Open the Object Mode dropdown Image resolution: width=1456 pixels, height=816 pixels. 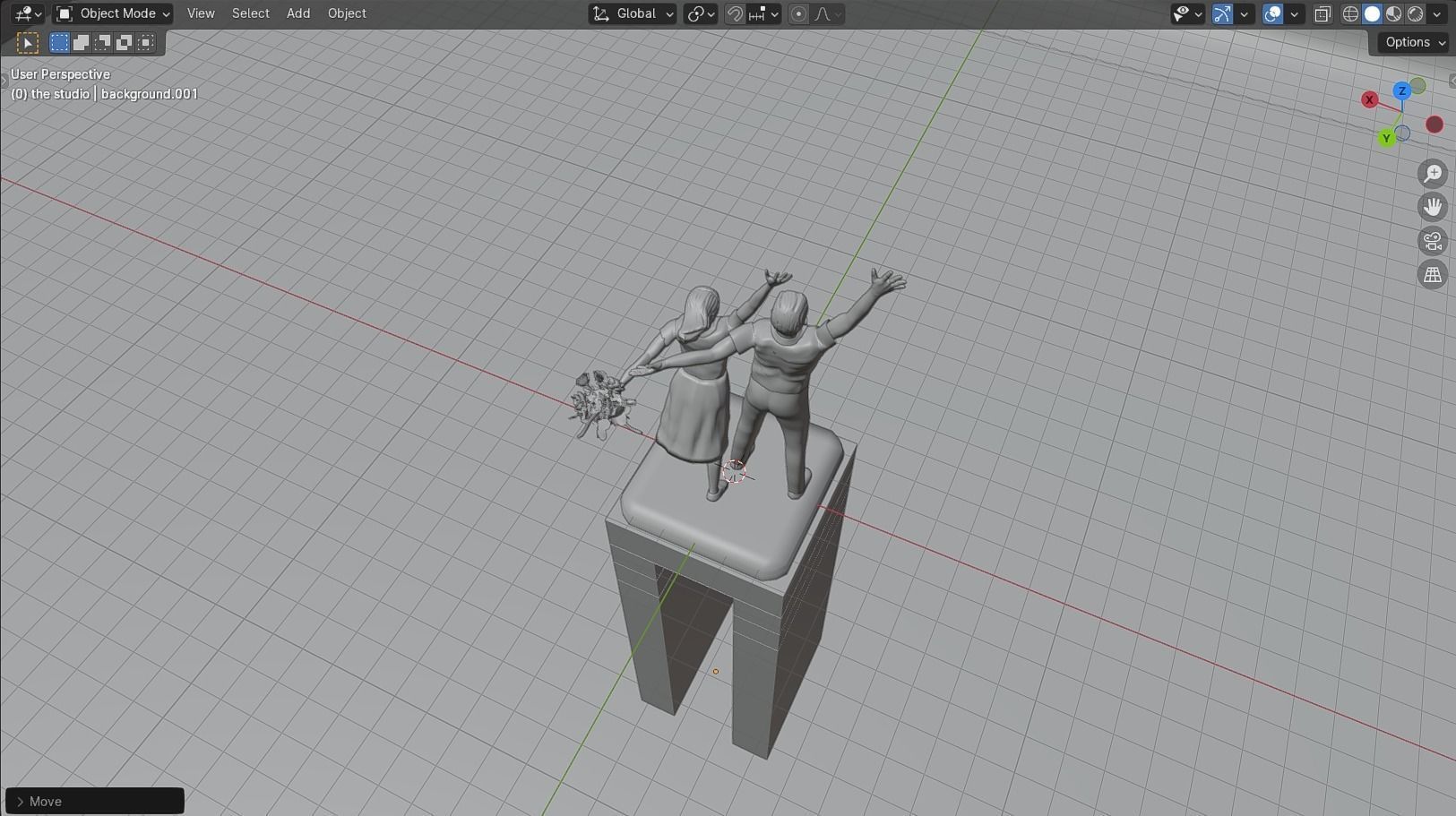pos(113,13)
